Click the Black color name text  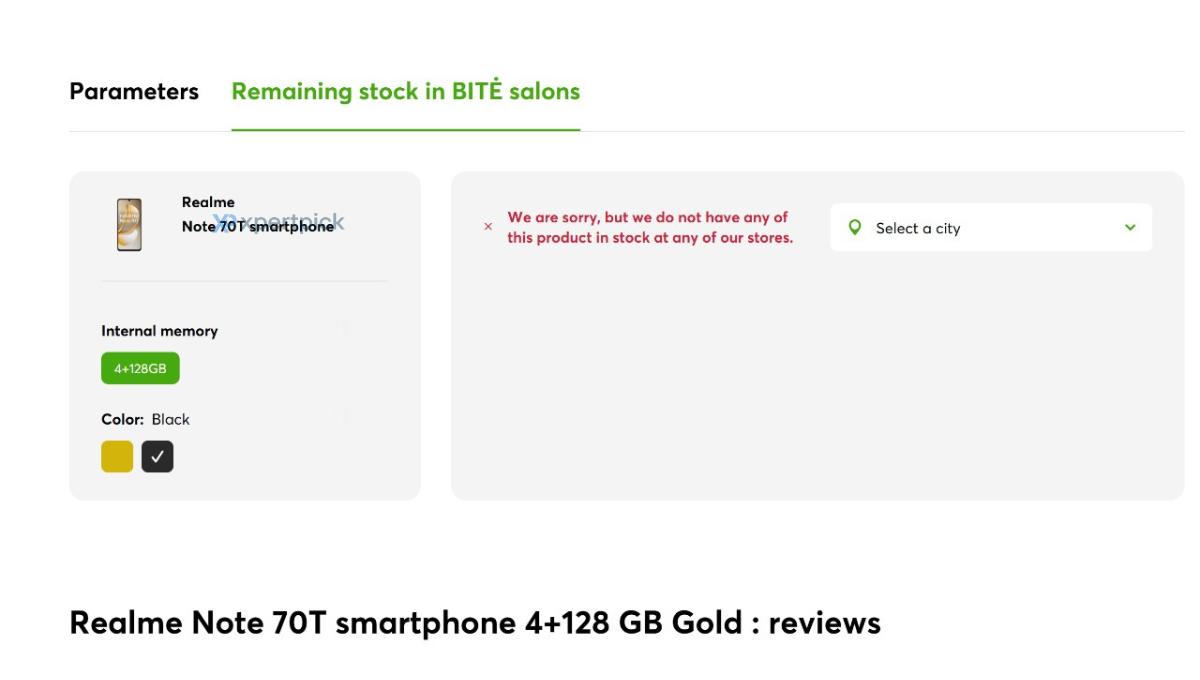(171, 419)
